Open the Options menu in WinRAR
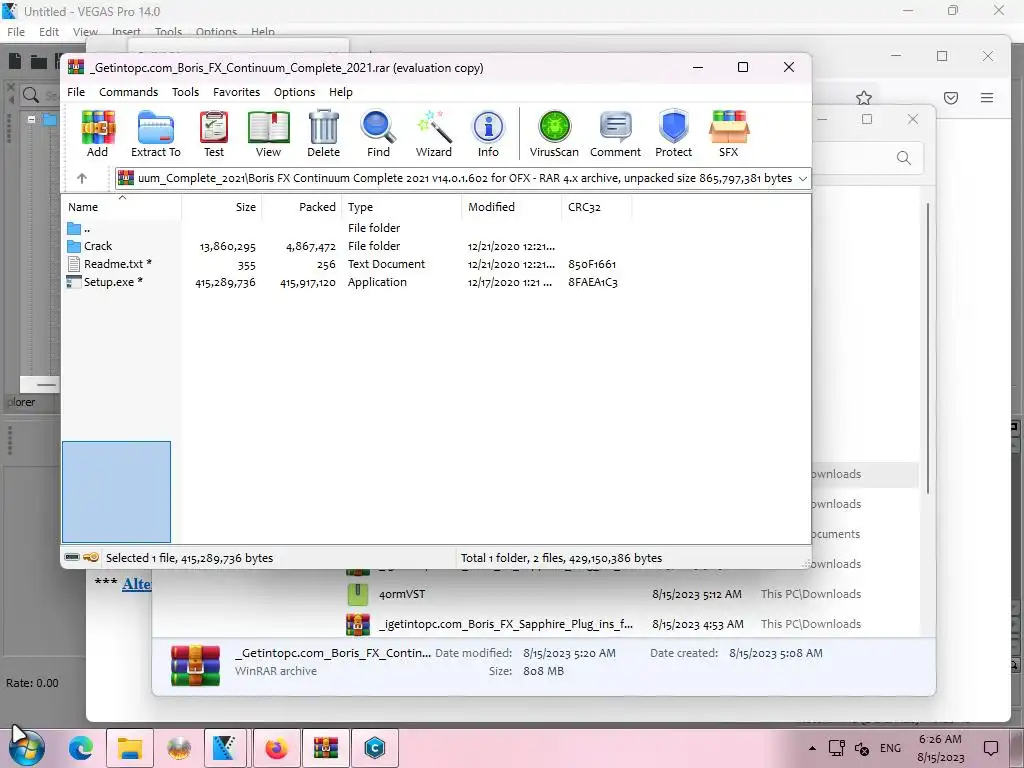 click(295, 92)
